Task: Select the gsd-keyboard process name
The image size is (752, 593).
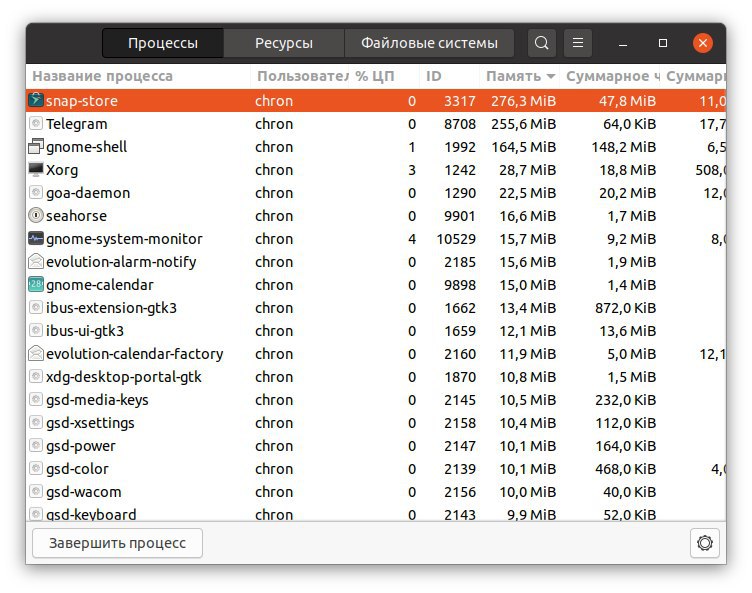Action: 91,514
